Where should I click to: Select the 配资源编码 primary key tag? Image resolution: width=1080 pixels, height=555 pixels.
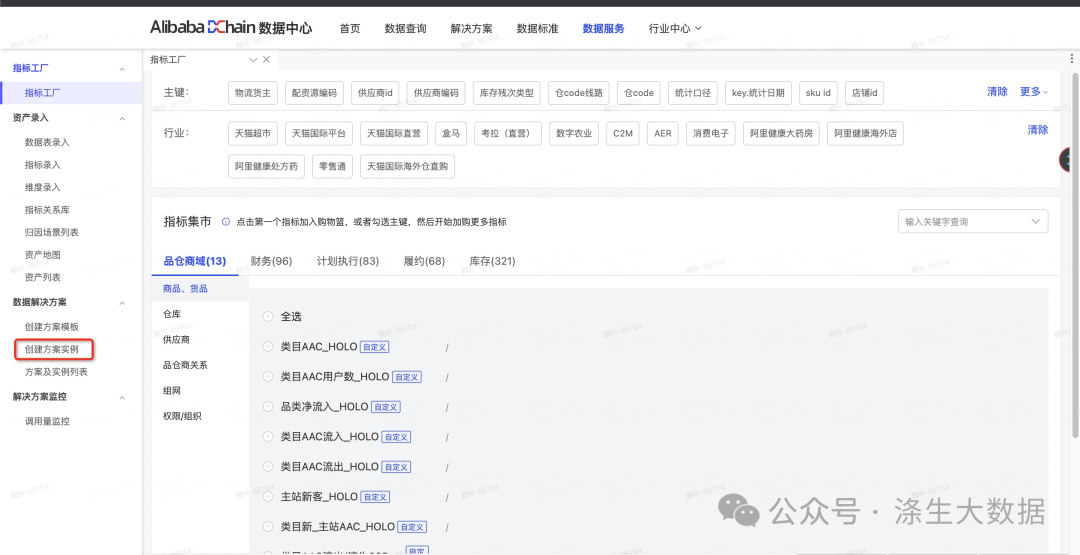314,93
